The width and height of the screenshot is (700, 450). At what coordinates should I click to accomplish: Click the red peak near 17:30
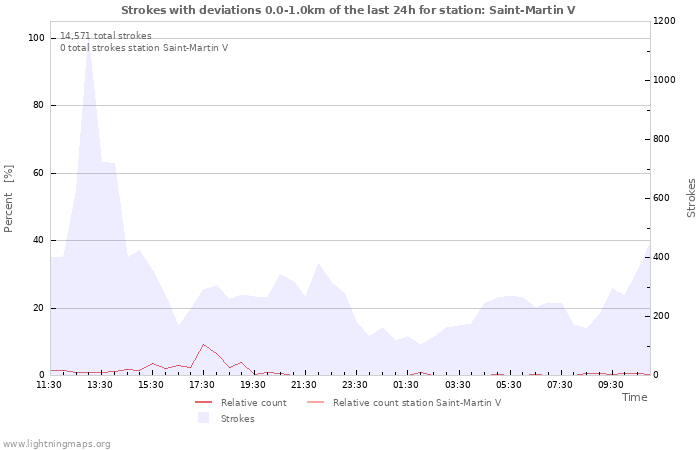pos(204,344)
